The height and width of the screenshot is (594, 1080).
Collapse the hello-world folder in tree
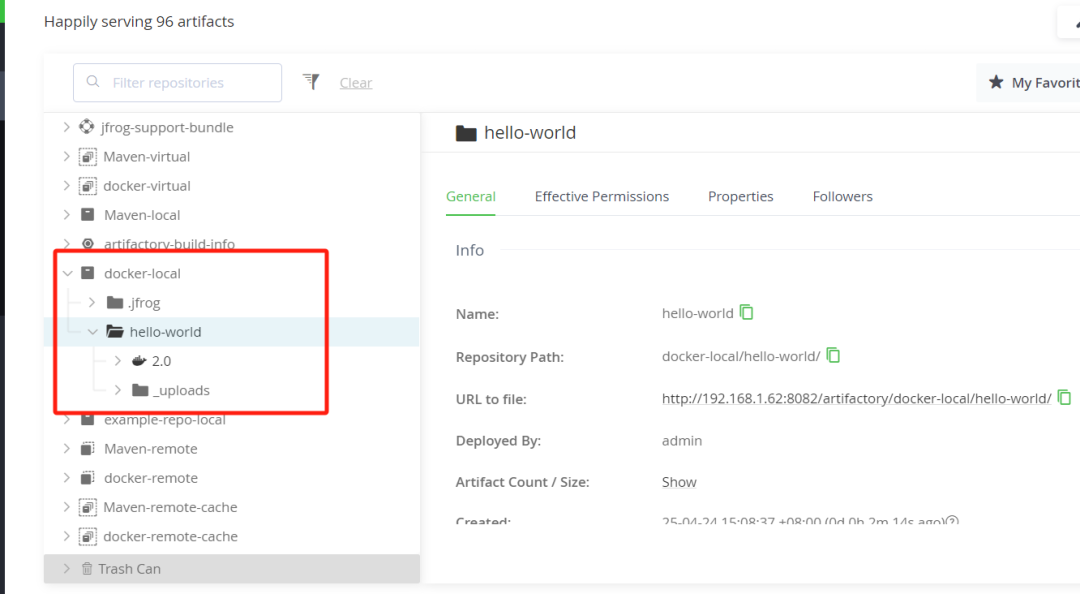click(x=93, y=331)
